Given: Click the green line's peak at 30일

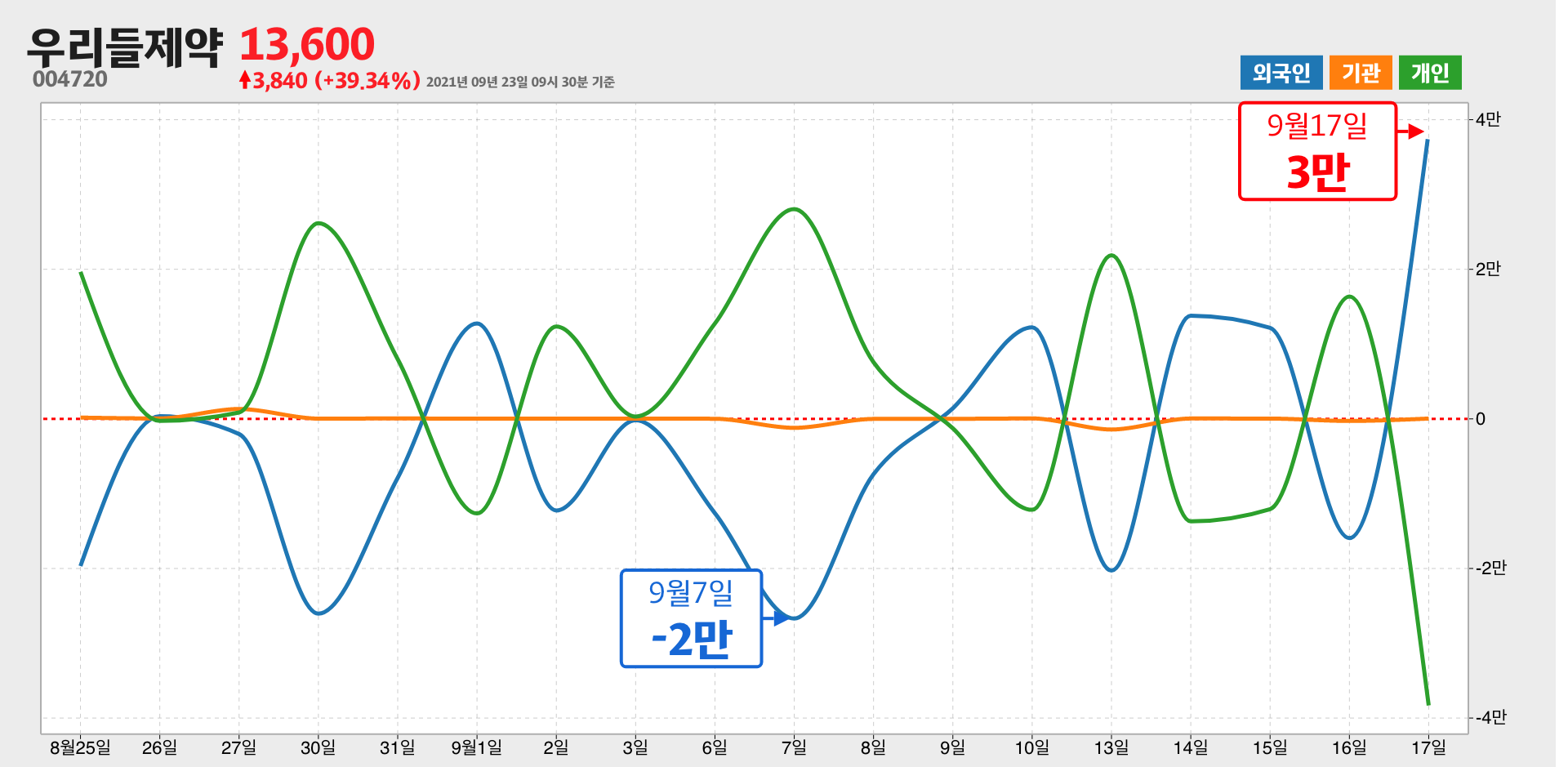Looking at the screenshot, I should (x=318, y=223).
